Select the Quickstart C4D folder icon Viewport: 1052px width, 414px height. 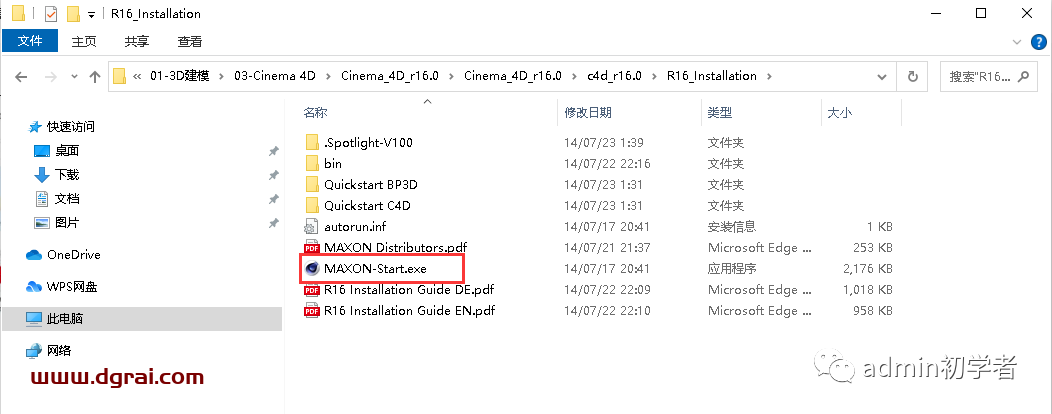[312, 205]
